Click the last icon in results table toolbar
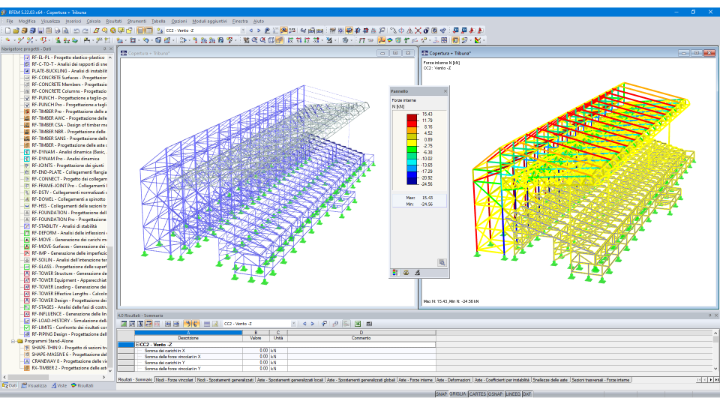720x405 pixels. 369,324
